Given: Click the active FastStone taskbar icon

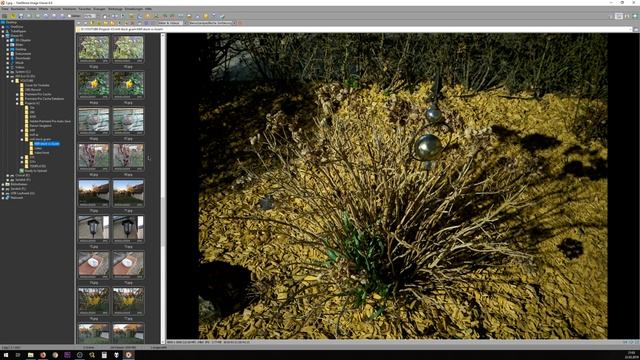Looking at the screenshot, I should [129, 355].
